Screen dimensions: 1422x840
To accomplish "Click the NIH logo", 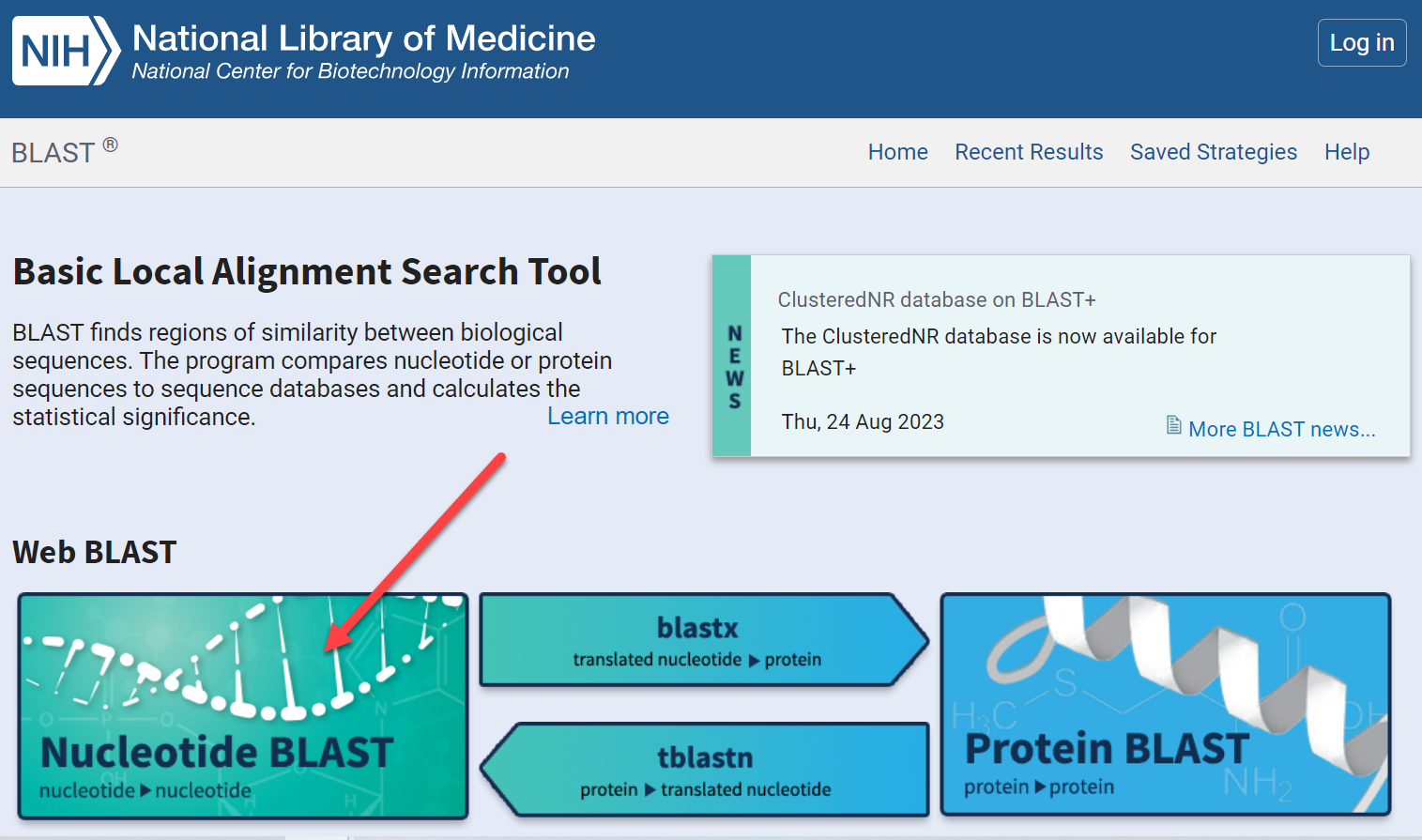I will pyautogui.click(x=66, y=51).
